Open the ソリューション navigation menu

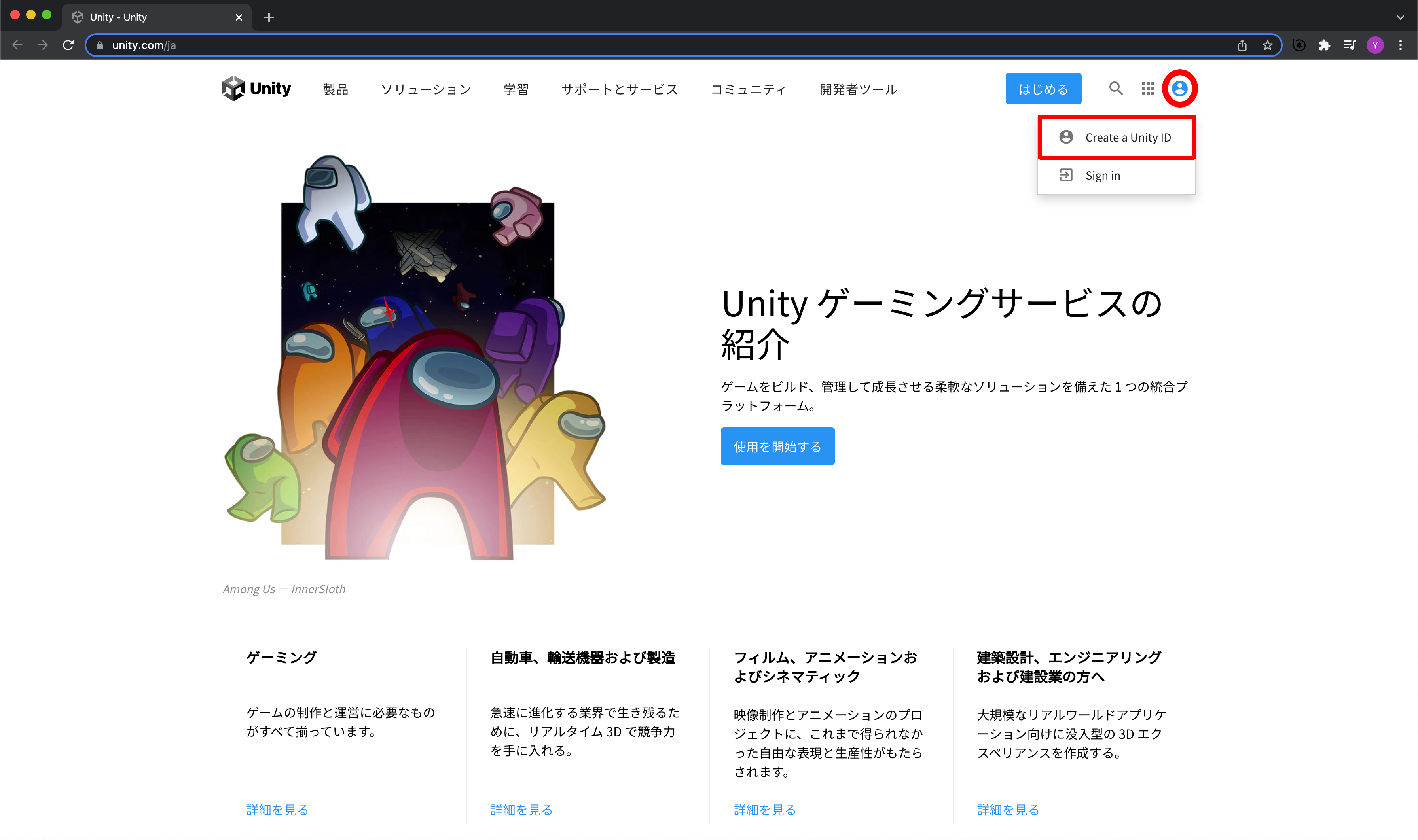426,89
